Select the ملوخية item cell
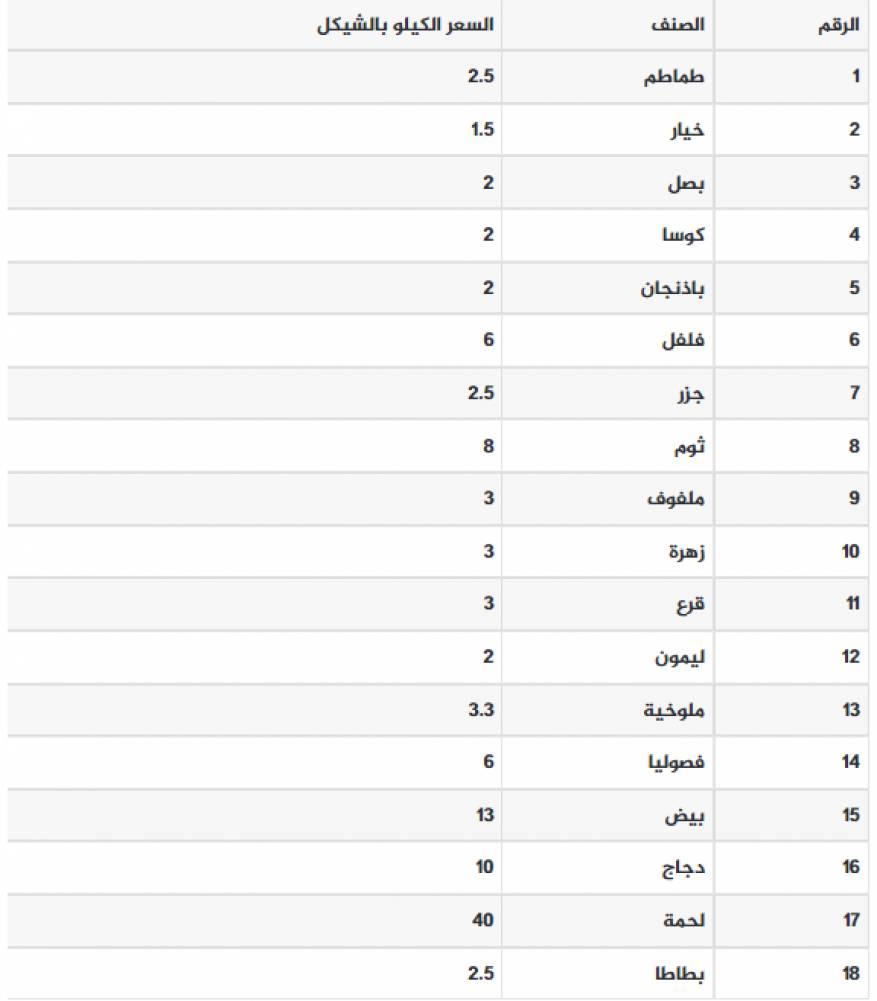The height and width of the screenshot is (1001, 877). click(x=675, y=710)
